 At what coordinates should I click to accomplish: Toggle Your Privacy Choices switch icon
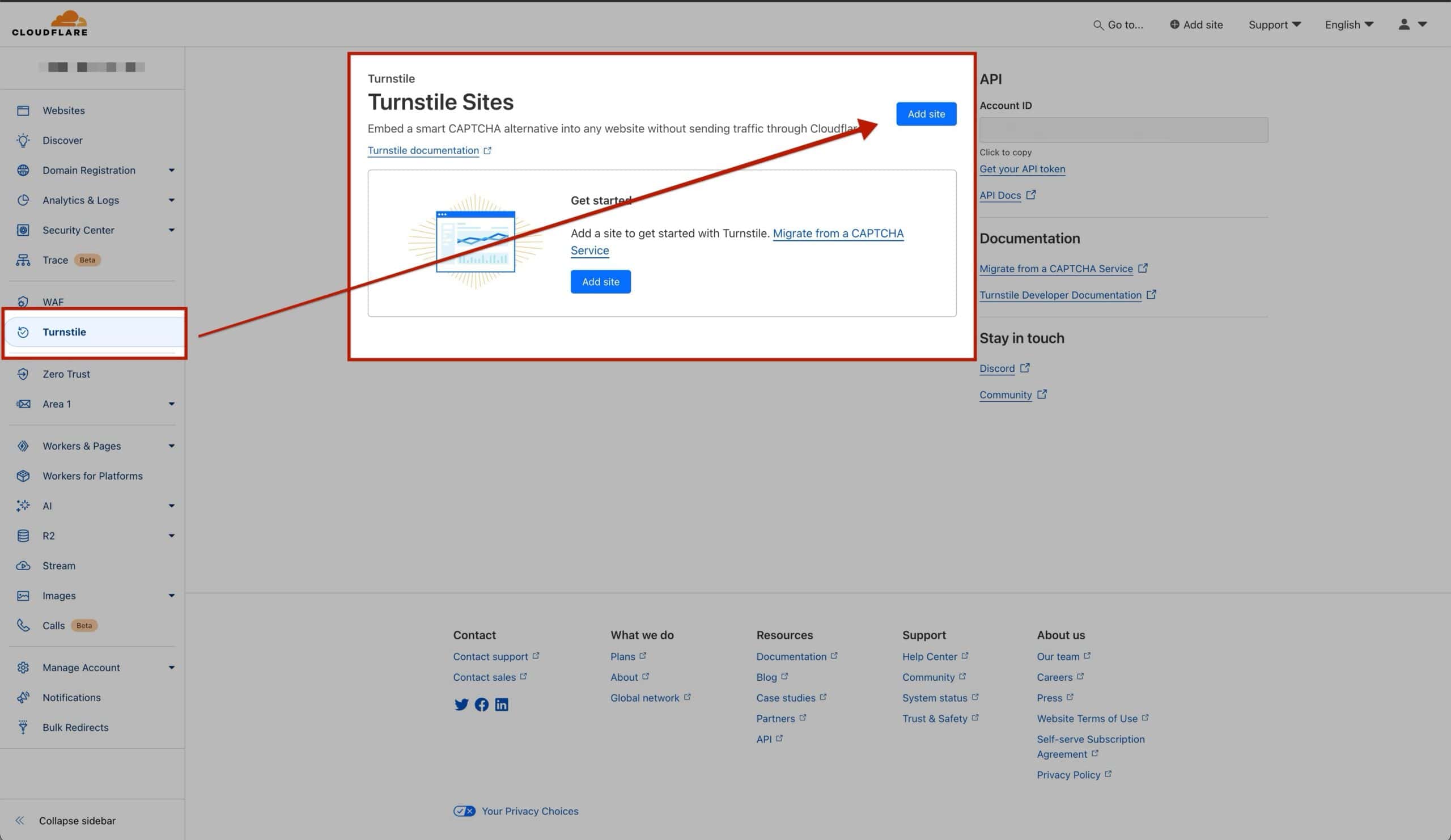click(464, 811)
